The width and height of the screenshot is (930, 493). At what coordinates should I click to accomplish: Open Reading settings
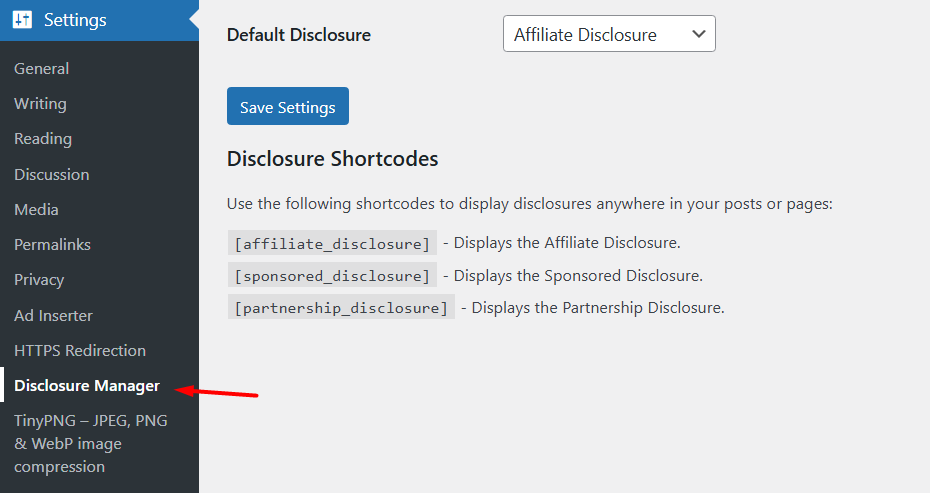tap(43, 139)
